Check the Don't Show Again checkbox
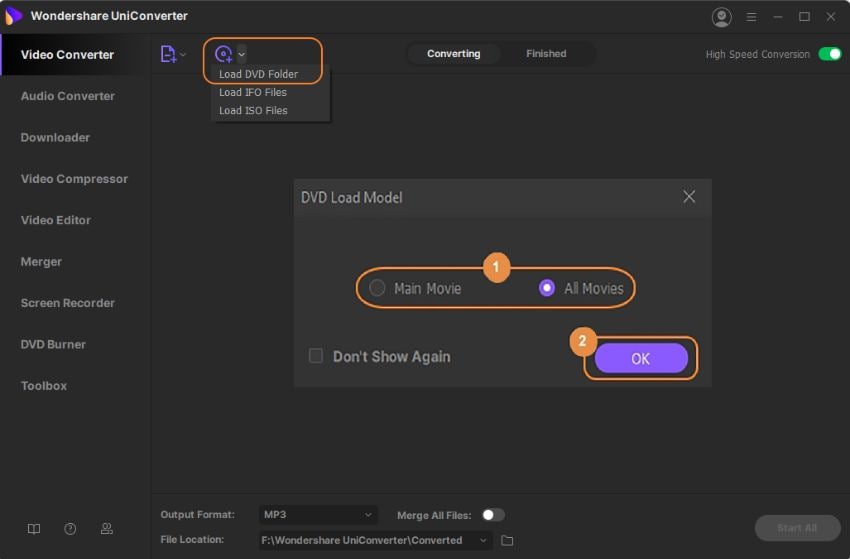 click(x=315, y=356)
